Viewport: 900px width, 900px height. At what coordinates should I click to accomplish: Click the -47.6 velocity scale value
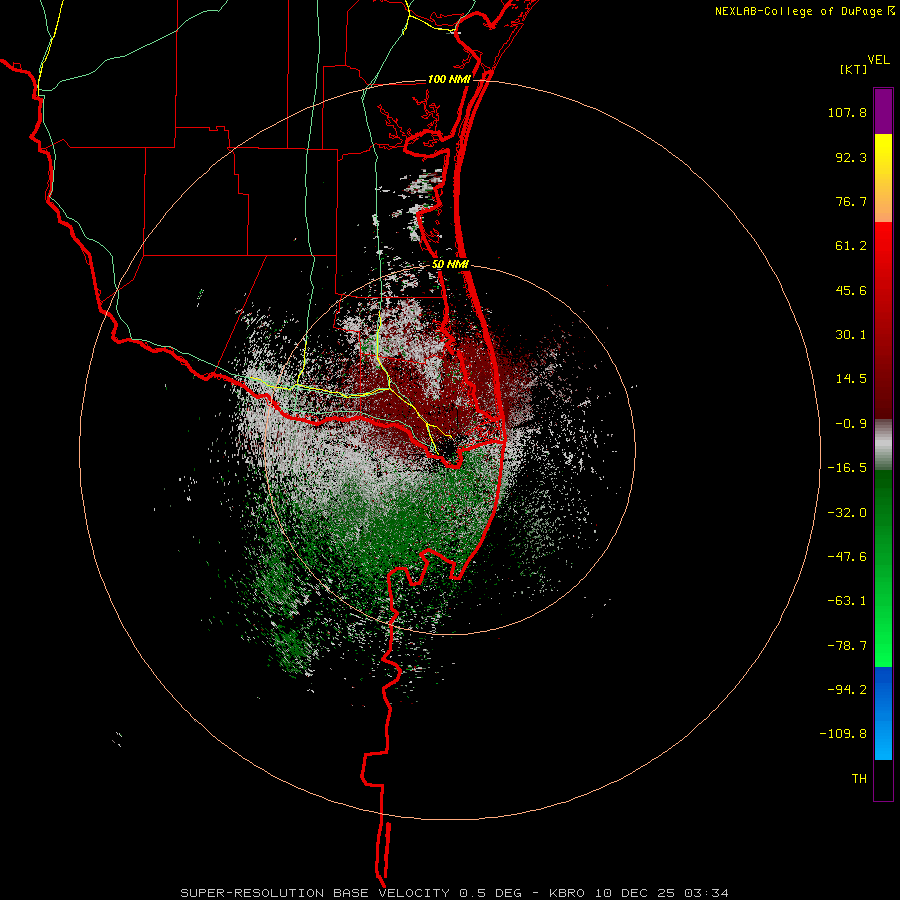[x=847, y=557]
